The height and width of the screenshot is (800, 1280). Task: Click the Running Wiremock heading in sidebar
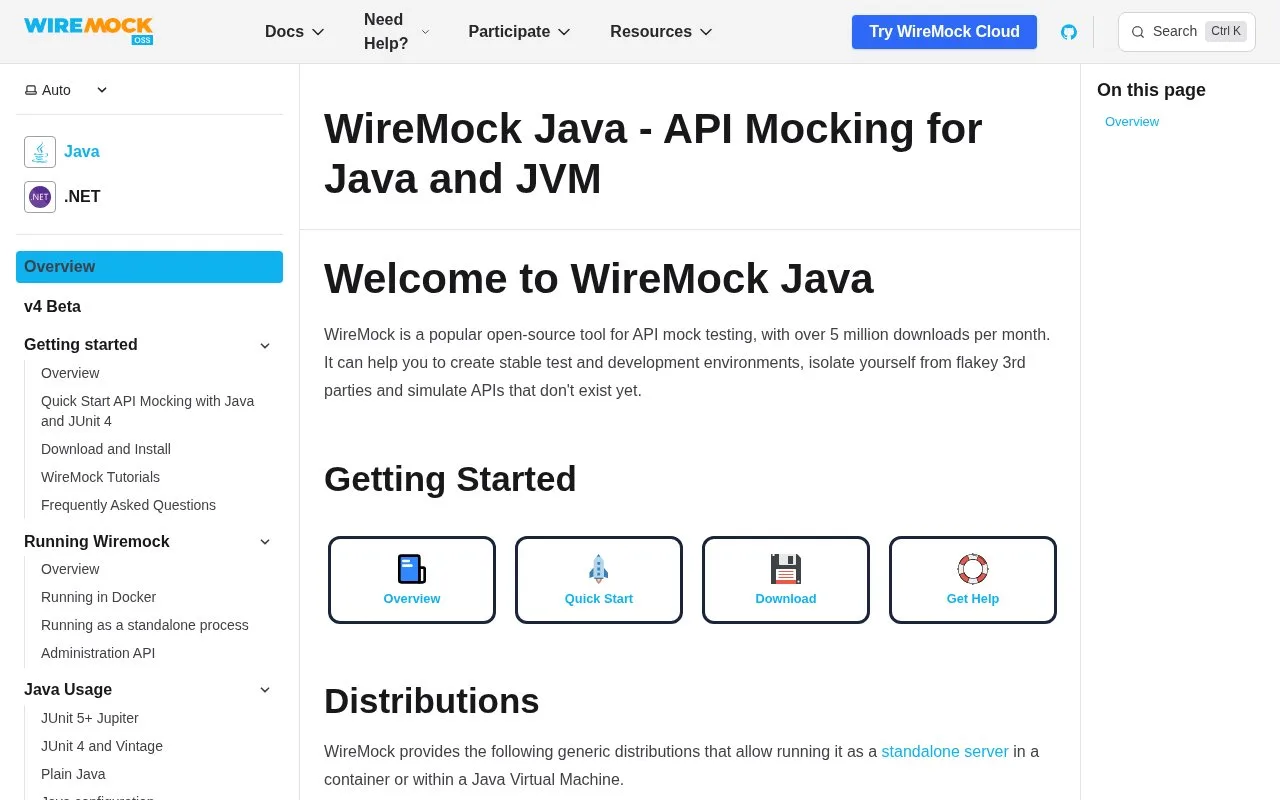pyautogui.click(x=97, y=542)
